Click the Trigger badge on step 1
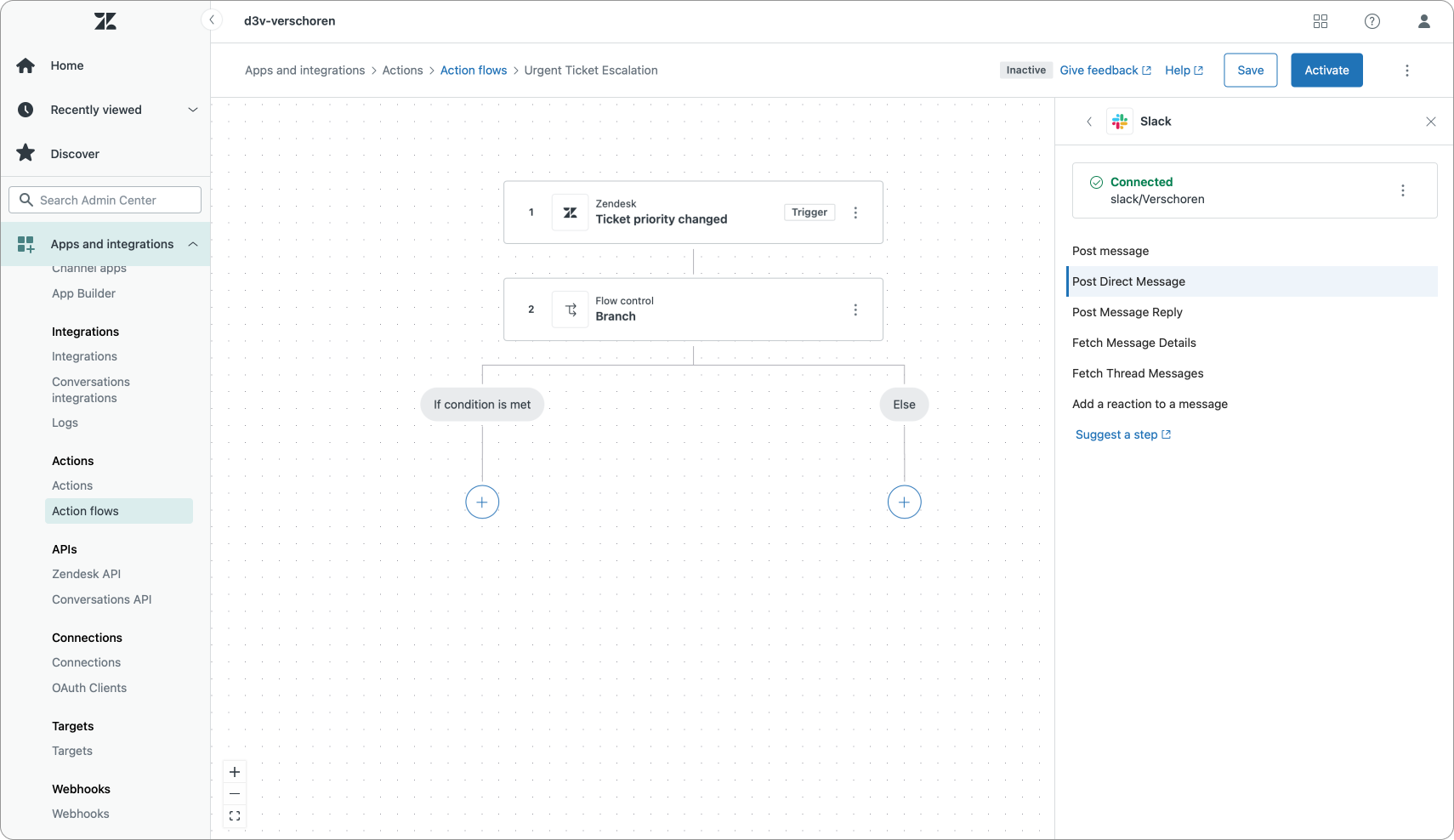1454x840 pixels. [x=809, y=213]
